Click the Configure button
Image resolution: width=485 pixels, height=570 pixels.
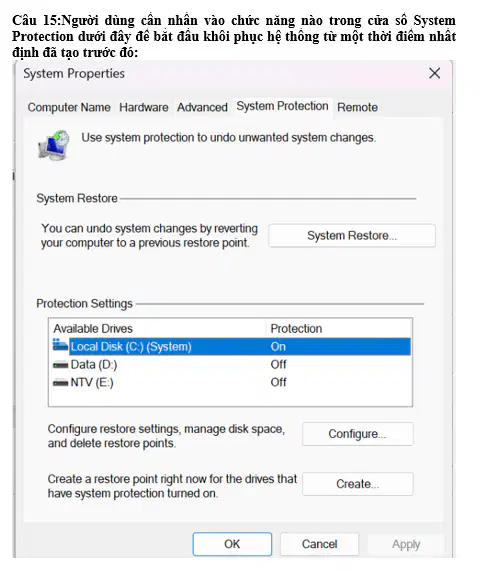point(357,434)
